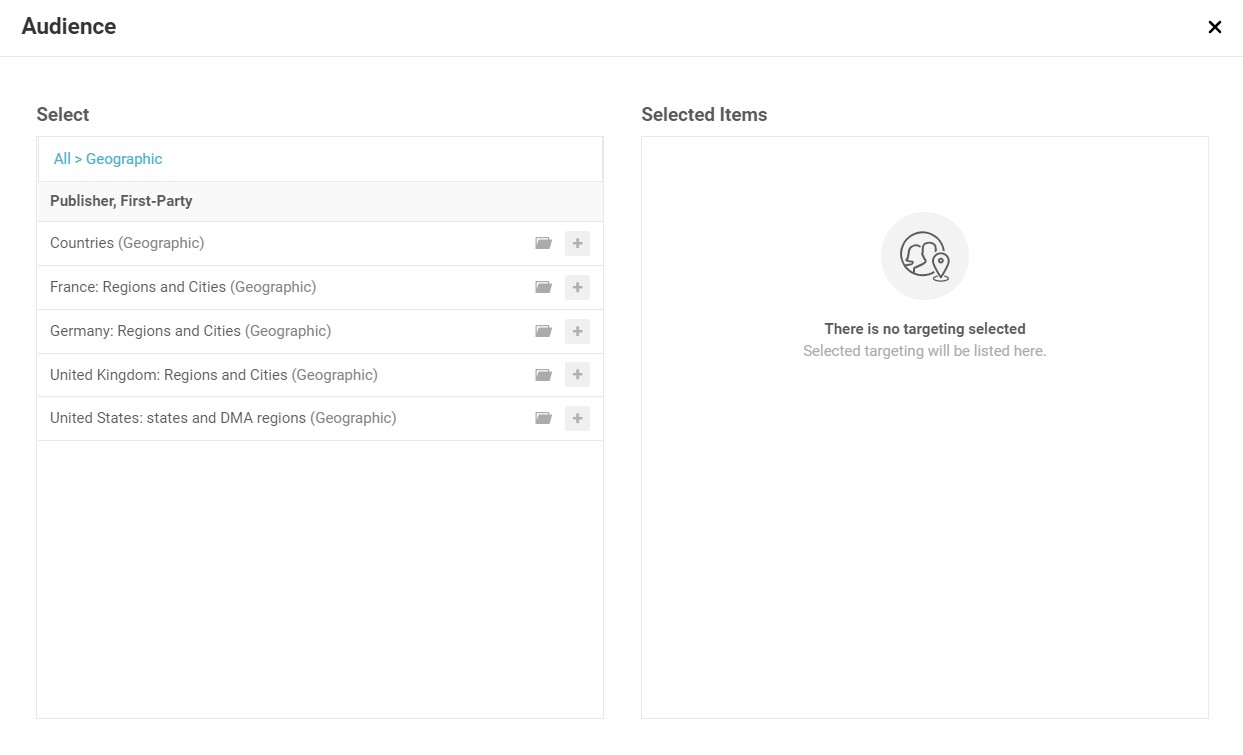
Task: Add United States DMA regions via plus icon
Action: tap(577, 418)
